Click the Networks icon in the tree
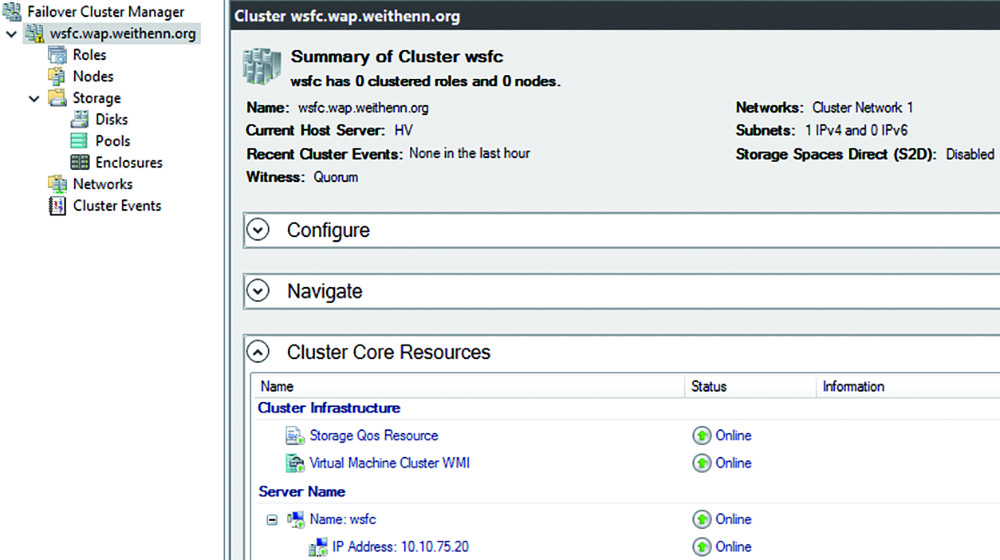Screen dimensions: 1000x560 57,184
